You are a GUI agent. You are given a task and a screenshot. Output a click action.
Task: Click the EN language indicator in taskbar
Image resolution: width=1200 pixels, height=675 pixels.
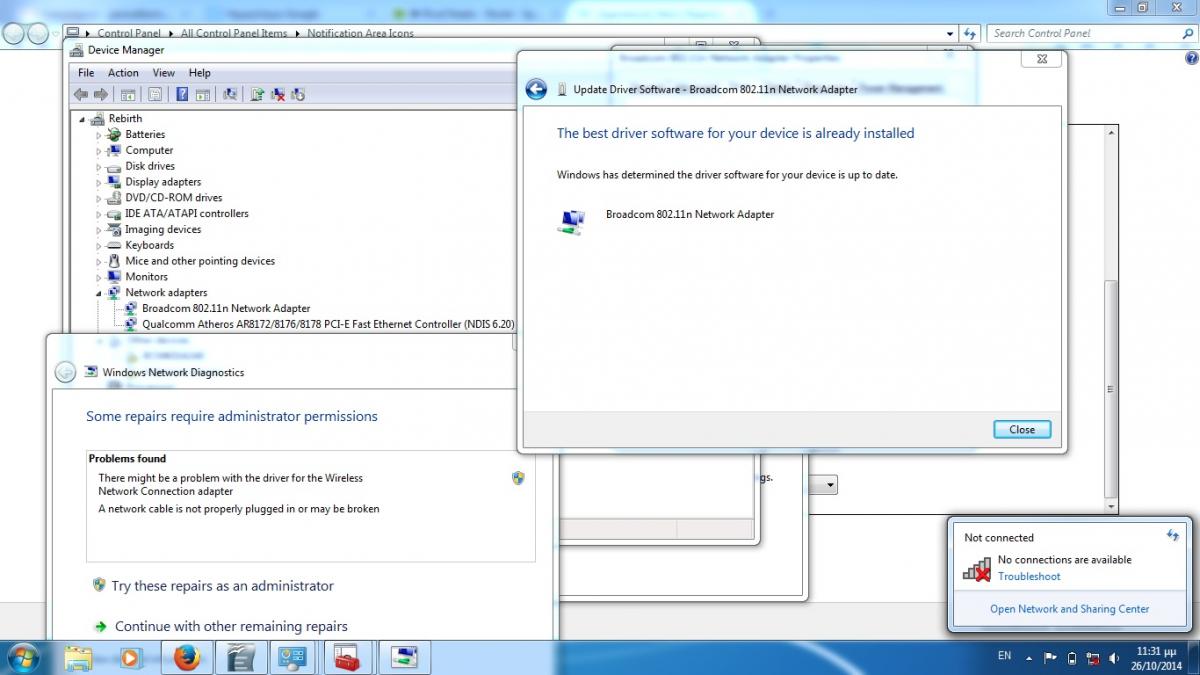(1004, 657)
